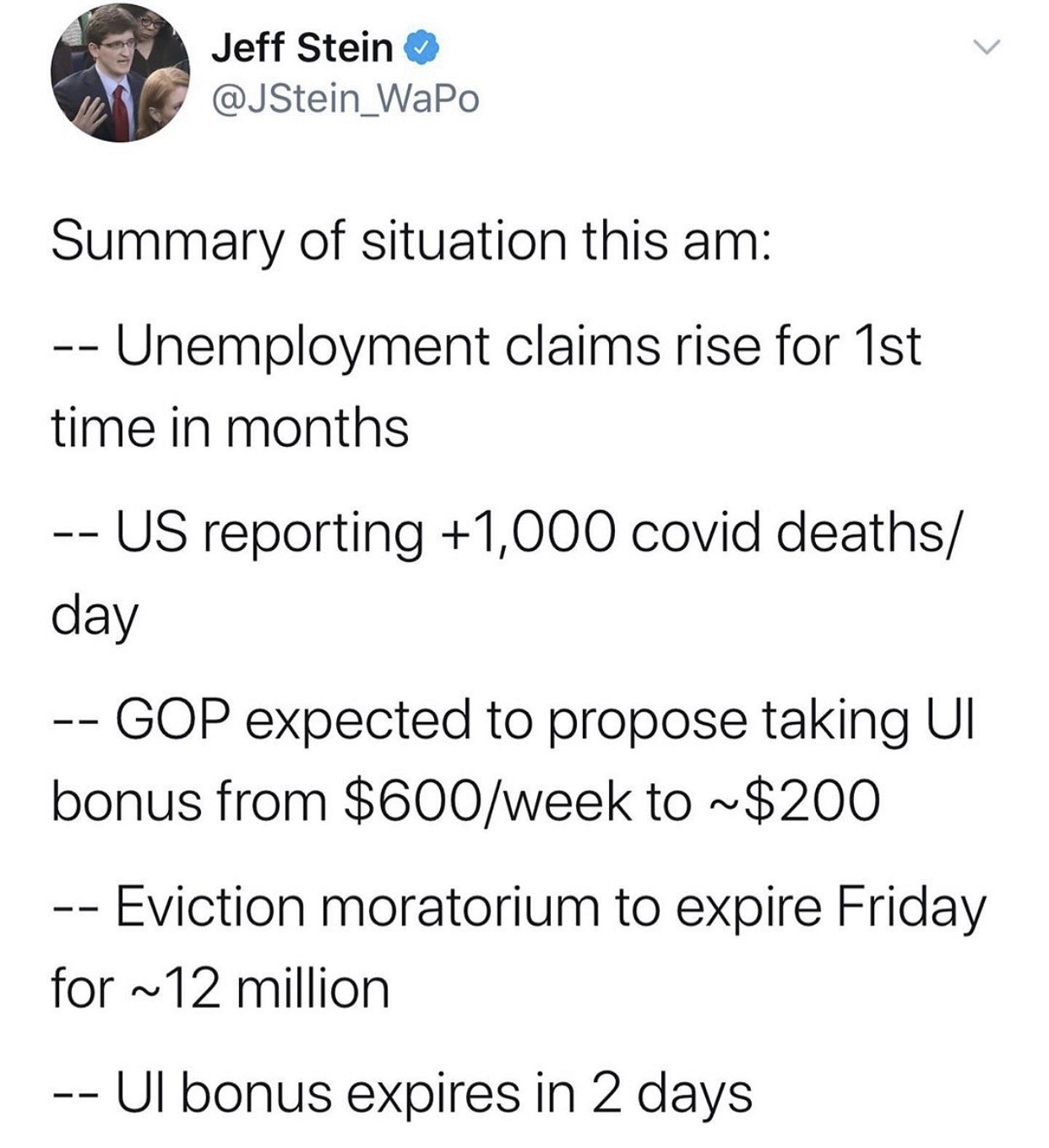Click the "~12 million" figure
Screen dimensions: 1049x1148
[x=258, y=988]
